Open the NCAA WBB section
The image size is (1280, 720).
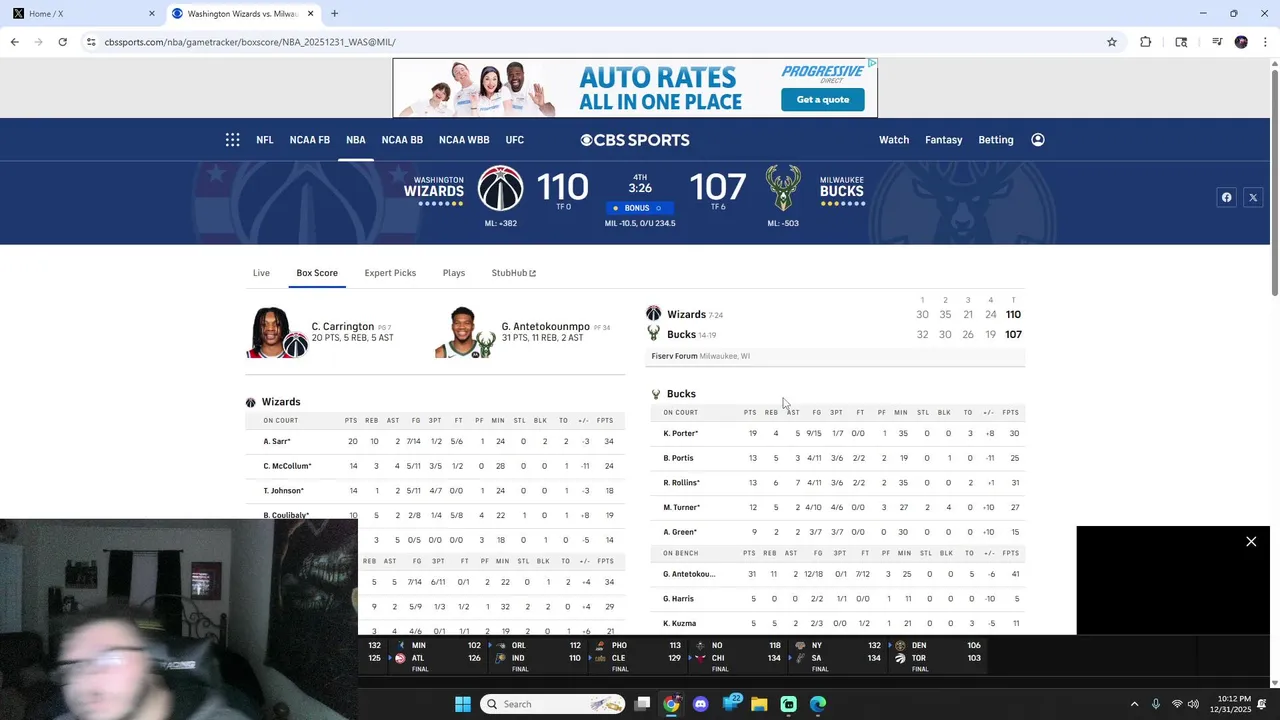pos(464,140)
